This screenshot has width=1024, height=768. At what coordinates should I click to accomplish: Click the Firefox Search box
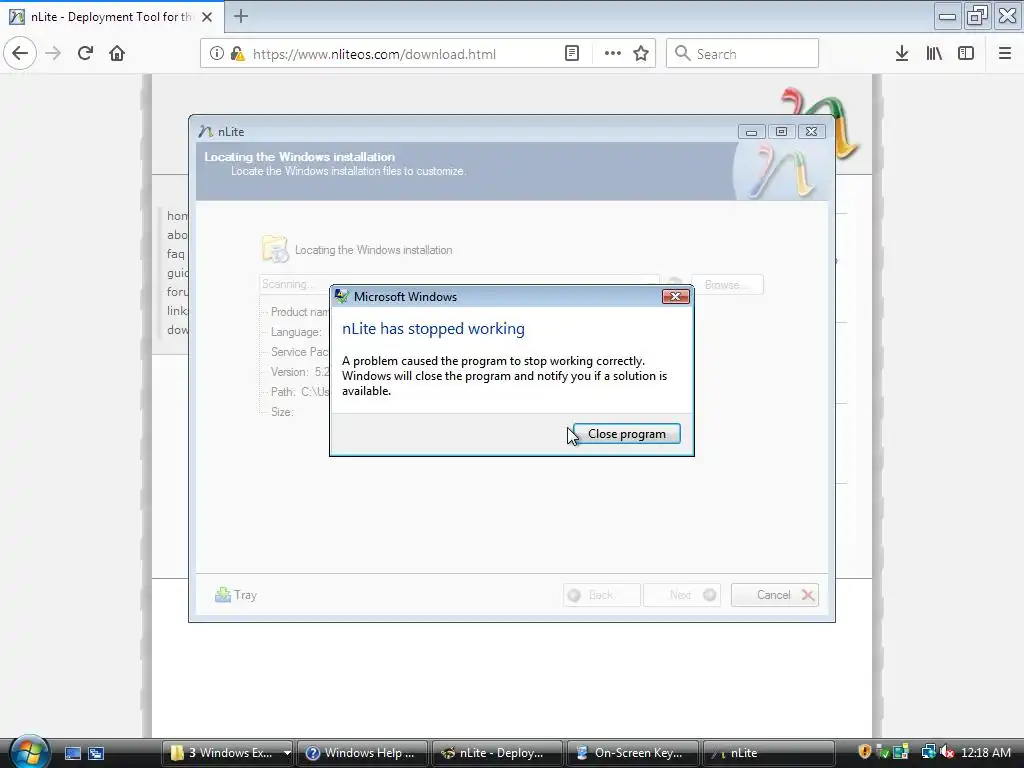[743, 54]
